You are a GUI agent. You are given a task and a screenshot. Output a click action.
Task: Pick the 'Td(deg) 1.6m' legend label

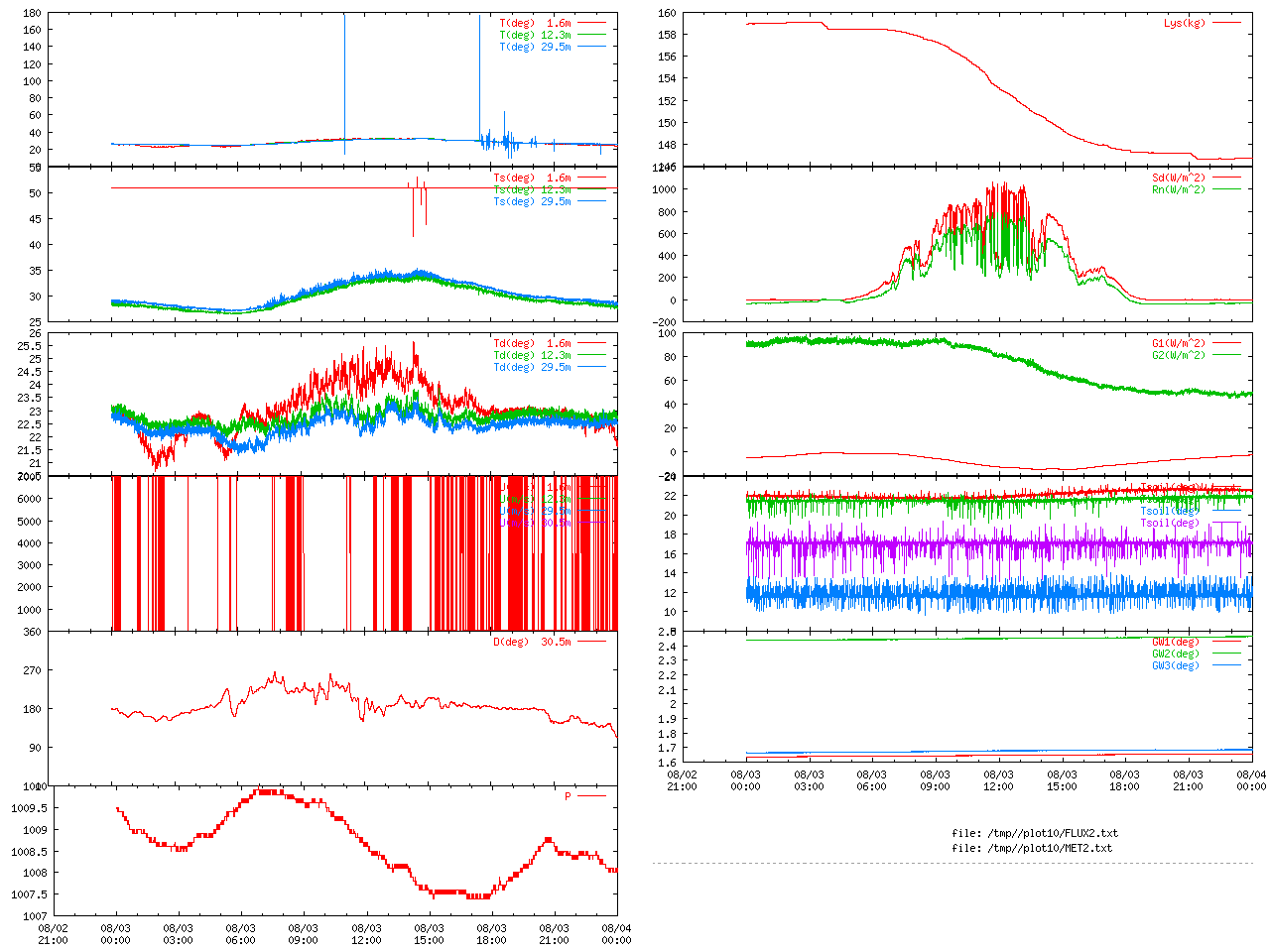click(533, 344)
